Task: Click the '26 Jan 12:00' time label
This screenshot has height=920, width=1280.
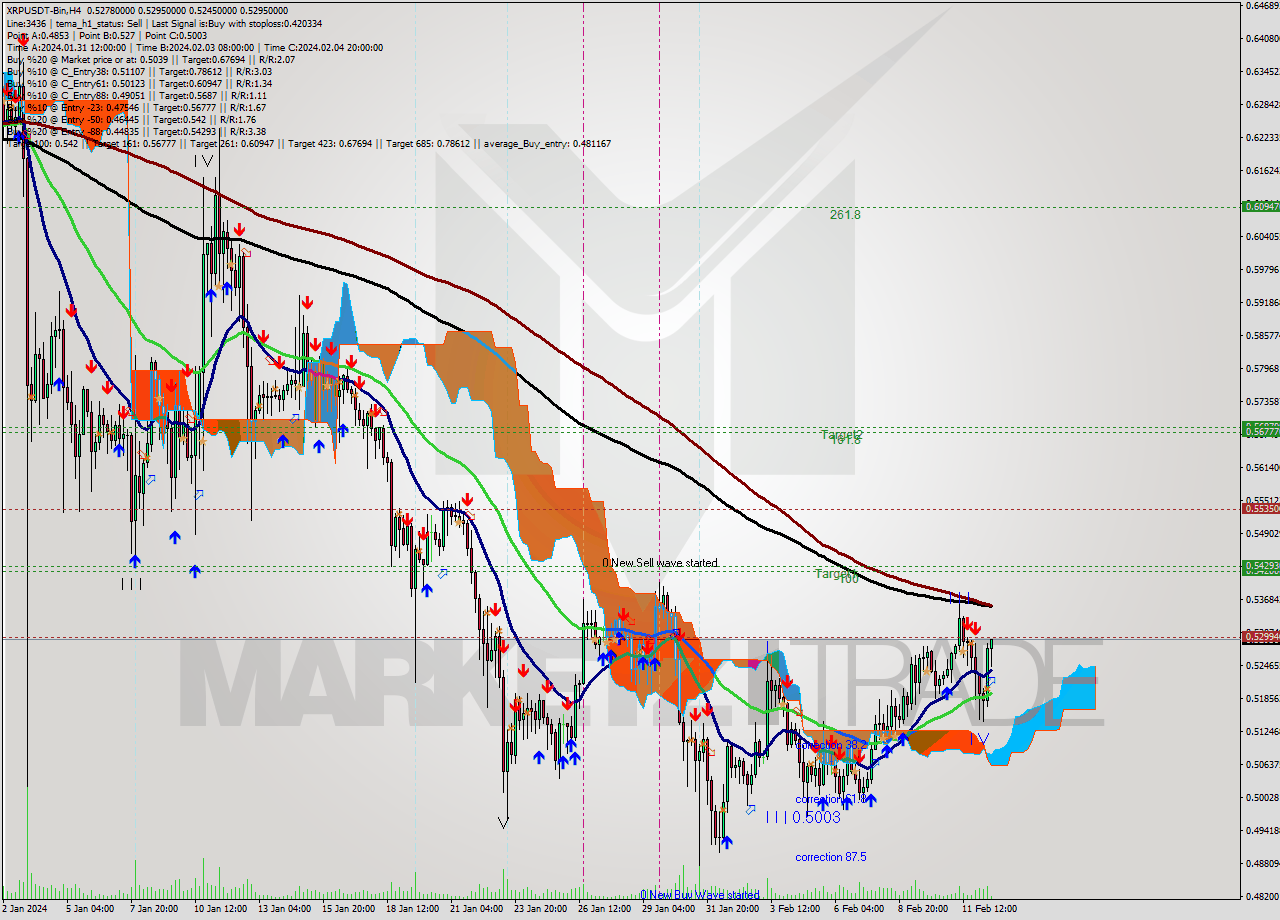Action: [x=604, y=909]
